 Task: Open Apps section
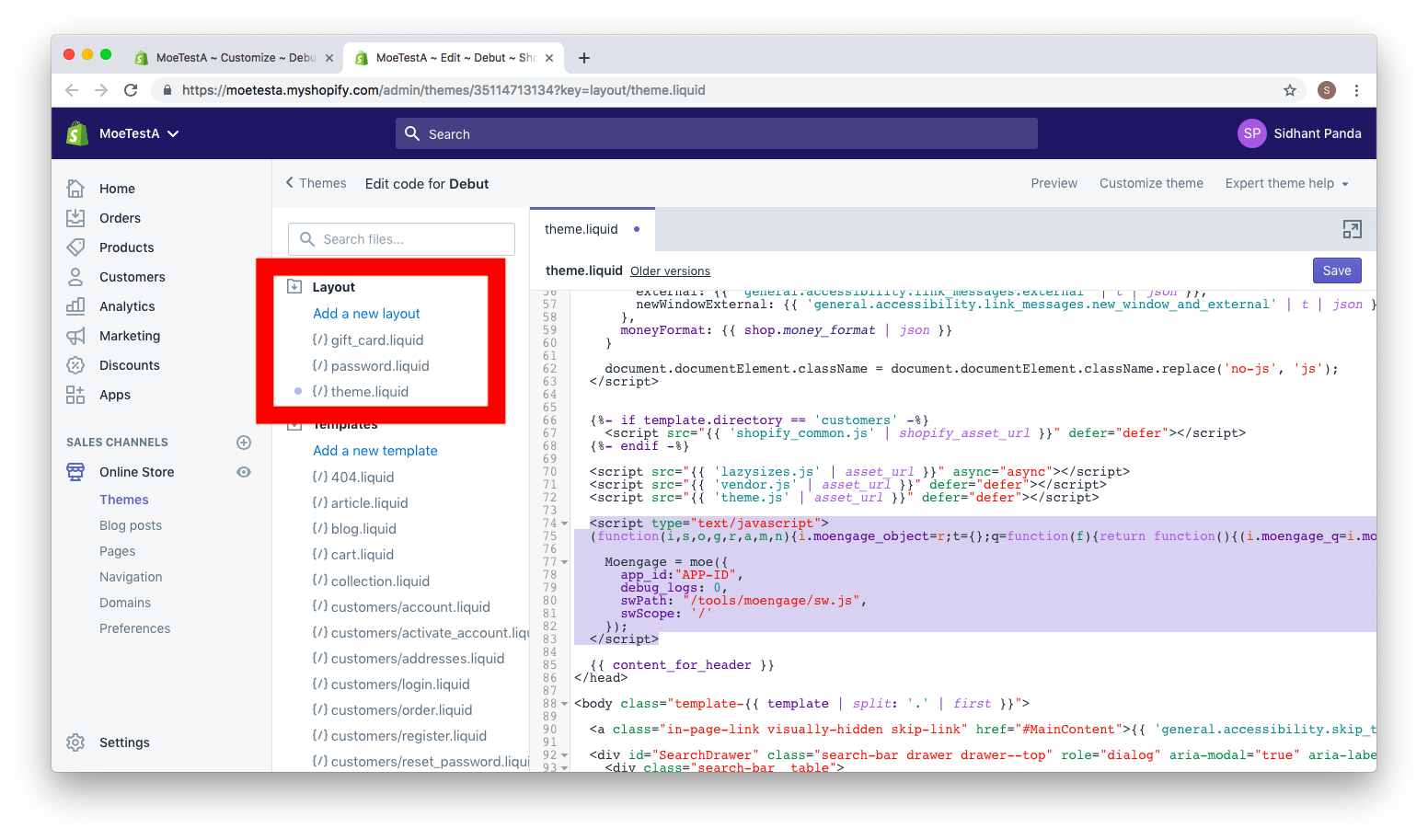click(114, 395)
